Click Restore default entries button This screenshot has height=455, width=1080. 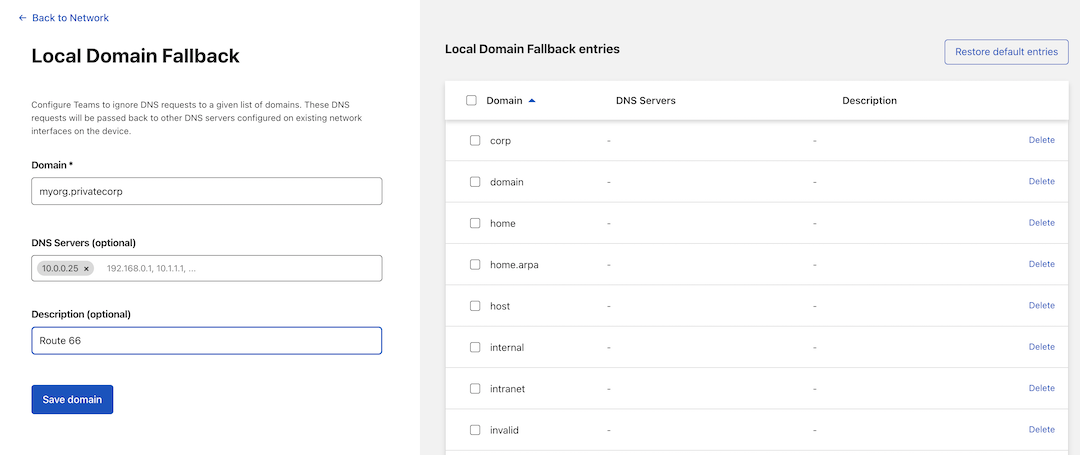coord(1006,52)
